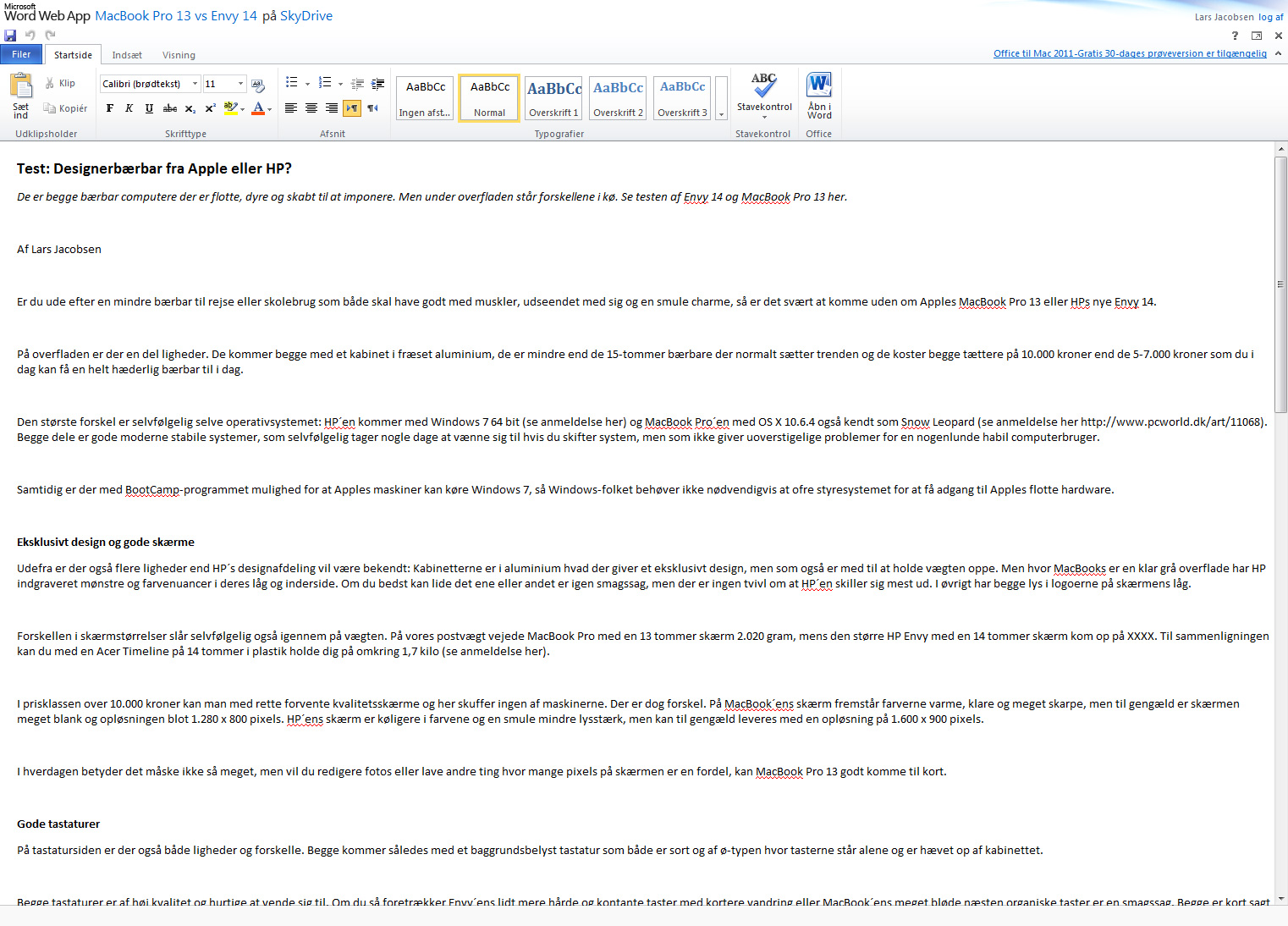Insert a bulleted list
Image resolution: width=1288 pixels, height=926 pixels.
tap(292, 83)
